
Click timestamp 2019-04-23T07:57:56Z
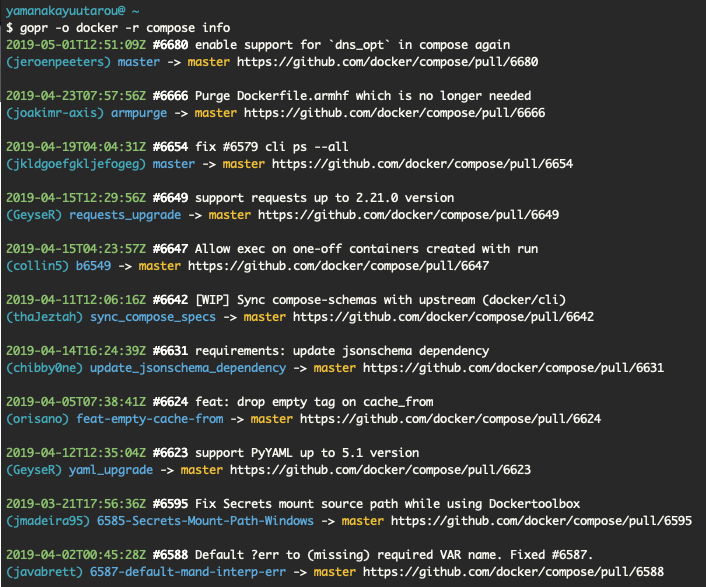(76, 95)
